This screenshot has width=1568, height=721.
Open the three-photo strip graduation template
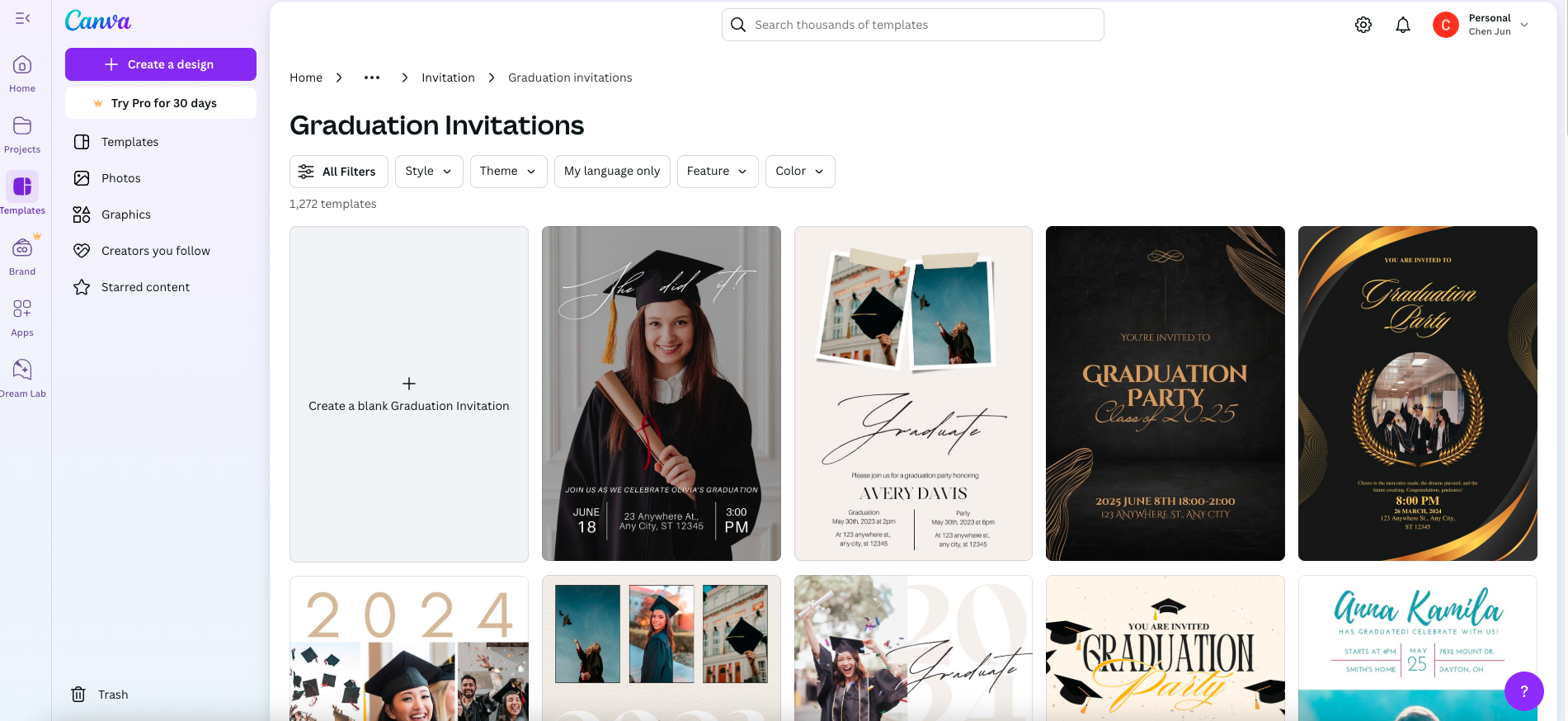(662, 648)
